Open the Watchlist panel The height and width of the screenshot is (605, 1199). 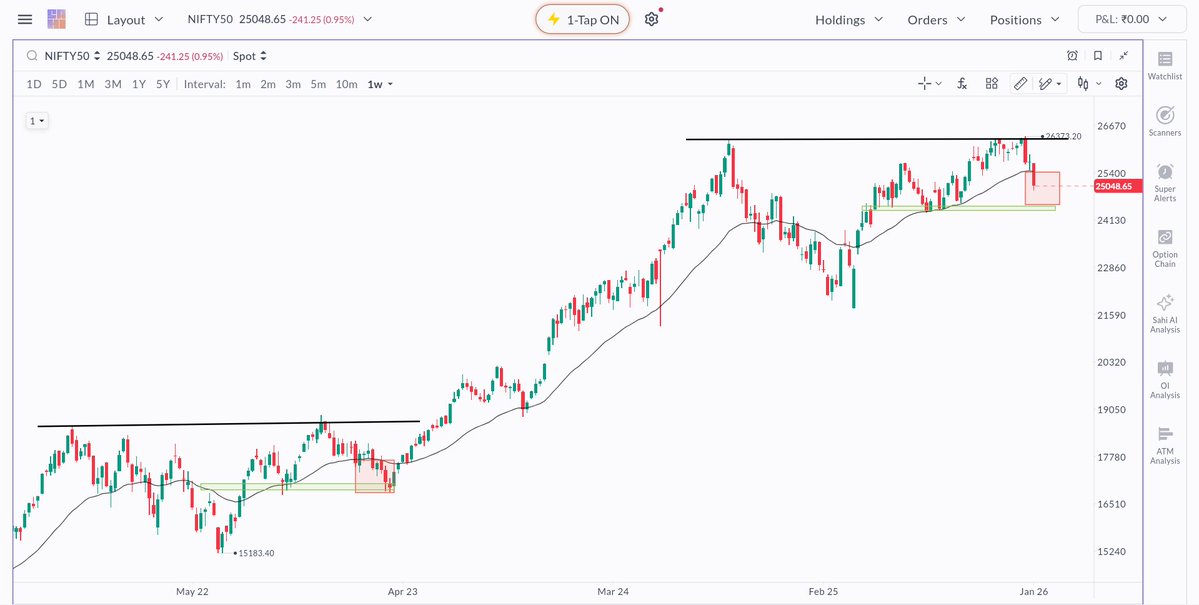pos(1164,63)
